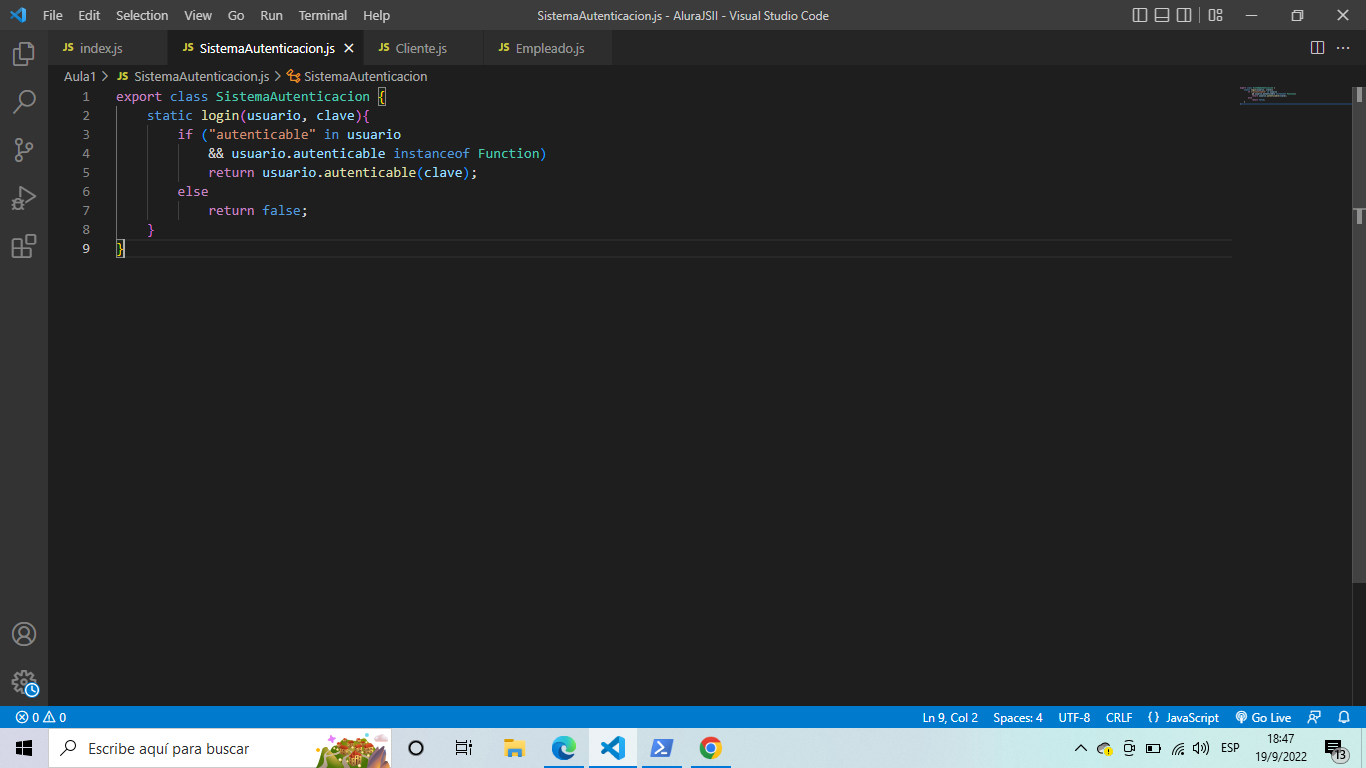1366x768 pixels.
Task: Open the Manage gear icon
Action: (x=24, y=683)
